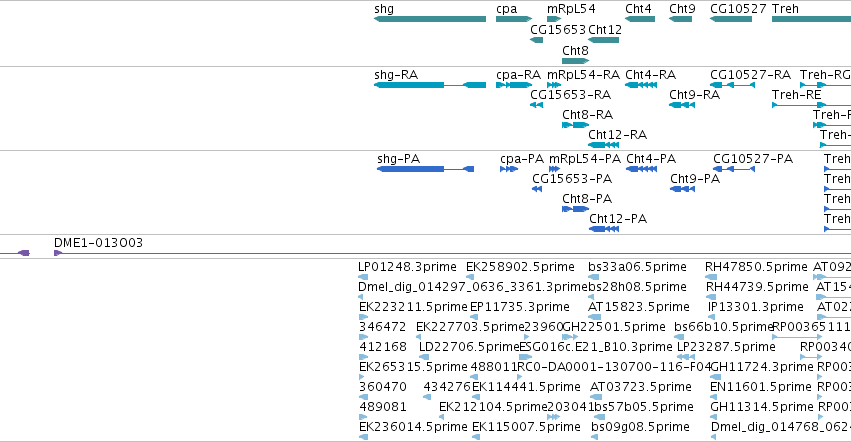Open the AT03723.5prime EST label
The image size is (851, 442).
[x=640, y=388]
